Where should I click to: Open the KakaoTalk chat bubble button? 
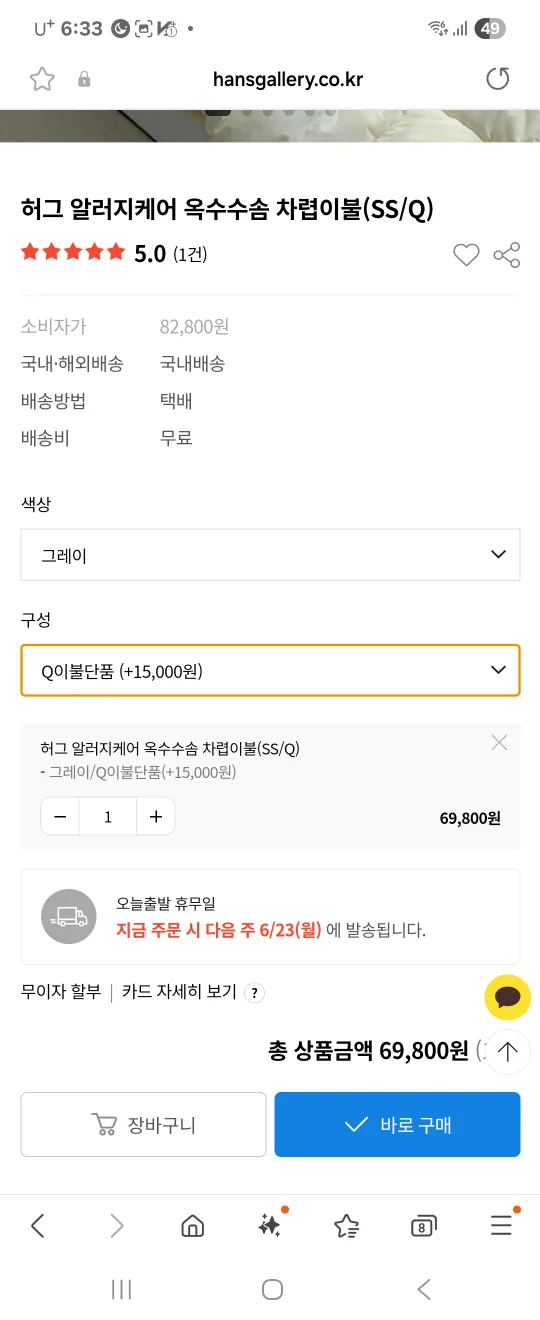coord(507,996)
